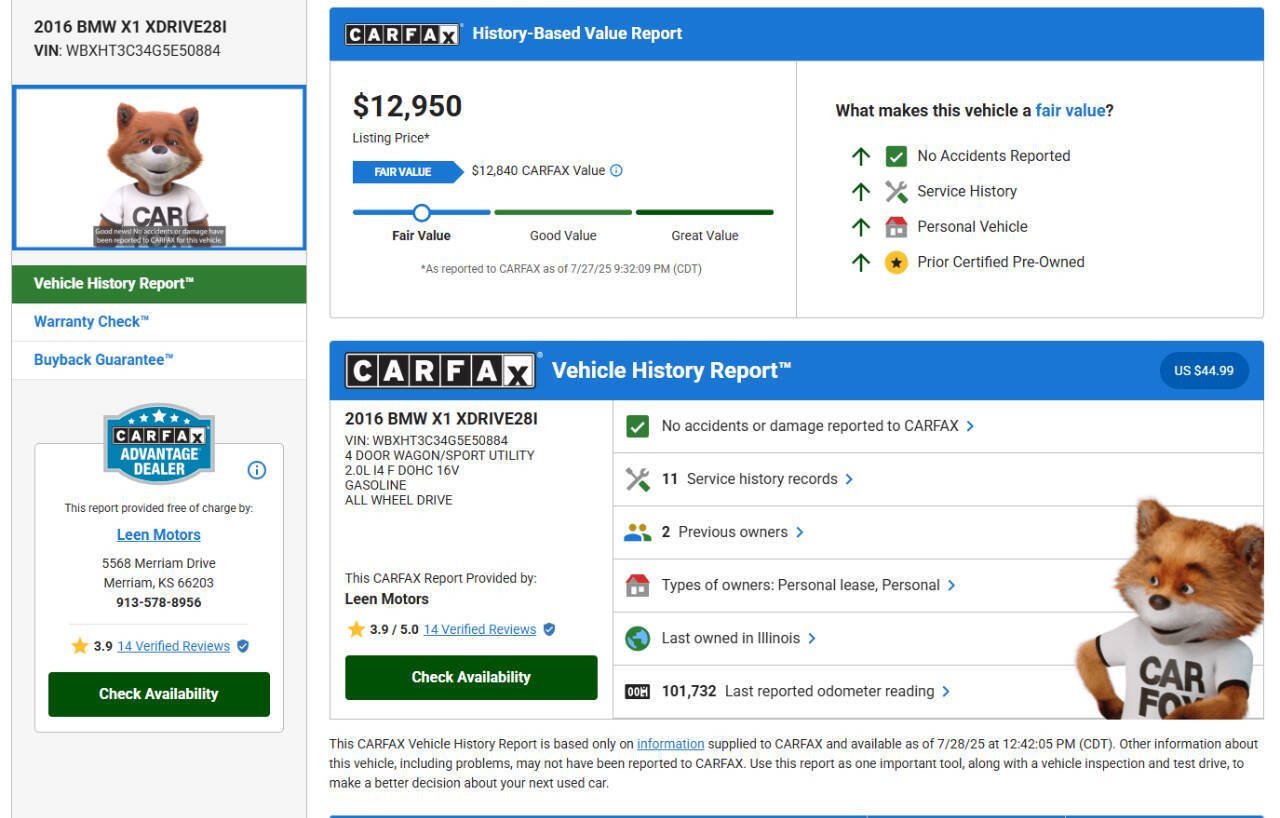This screenshot has height=818, width=1280.
Task: Click the fair value link in heading
Action: (1070, 111)
